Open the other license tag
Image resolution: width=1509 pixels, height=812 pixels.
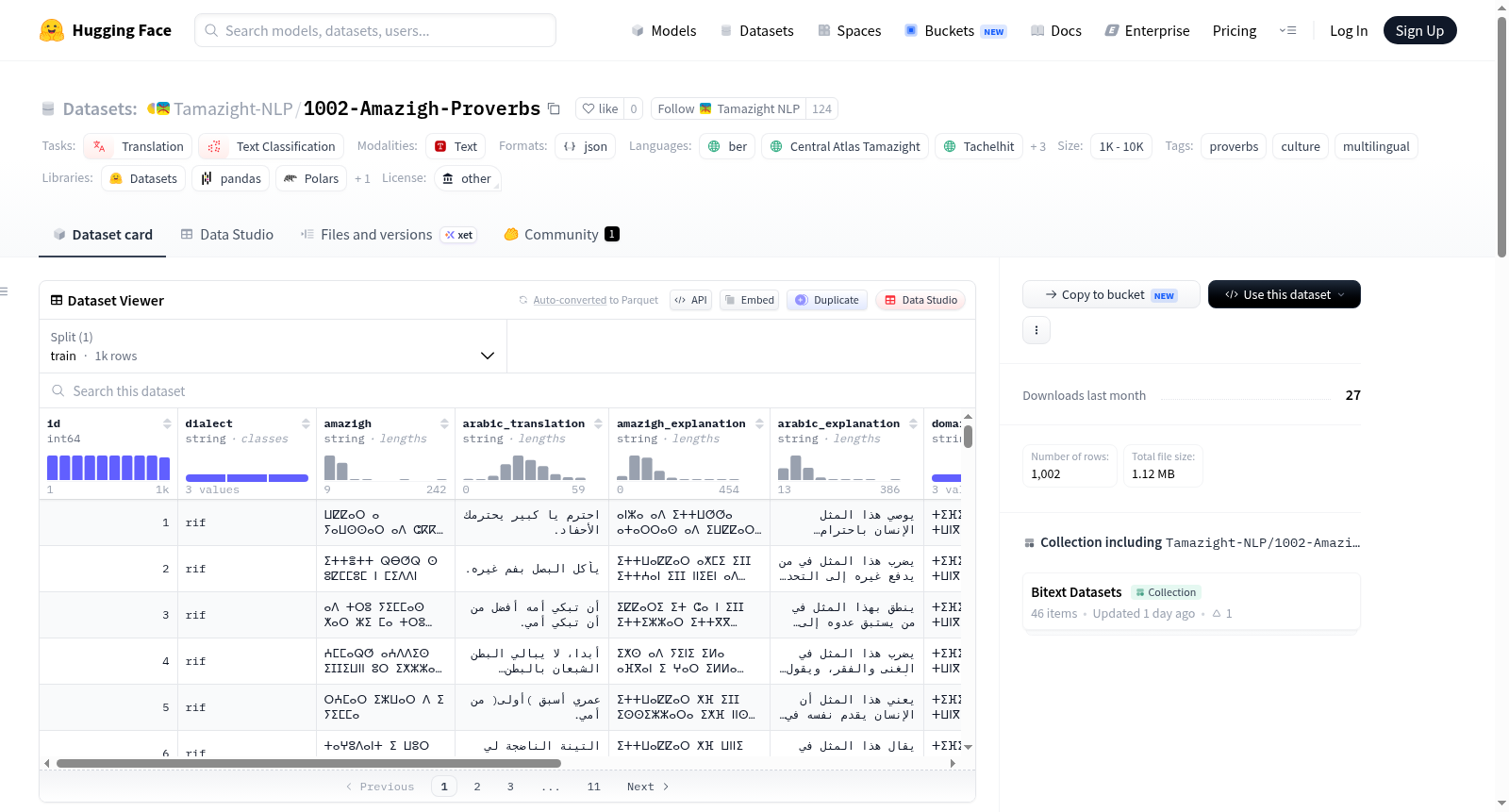tap(468, 178)
